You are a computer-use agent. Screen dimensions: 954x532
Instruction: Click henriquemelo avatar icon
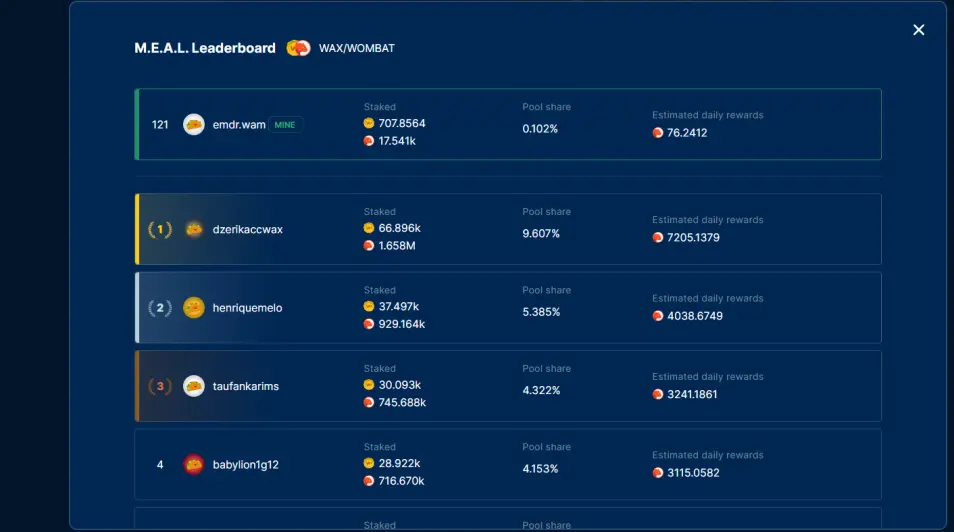[194, 308]
